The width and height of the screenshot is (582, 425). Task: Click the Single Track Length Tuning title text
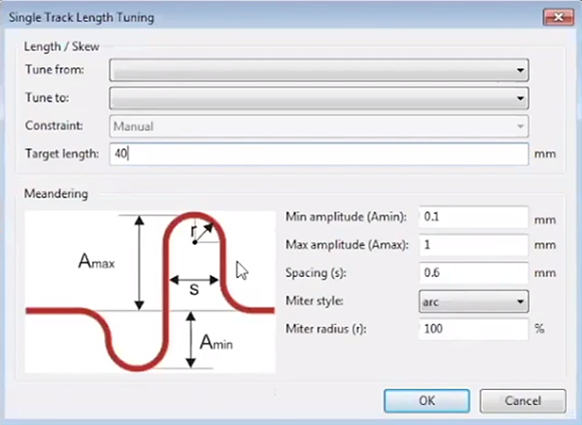[81, 17]
